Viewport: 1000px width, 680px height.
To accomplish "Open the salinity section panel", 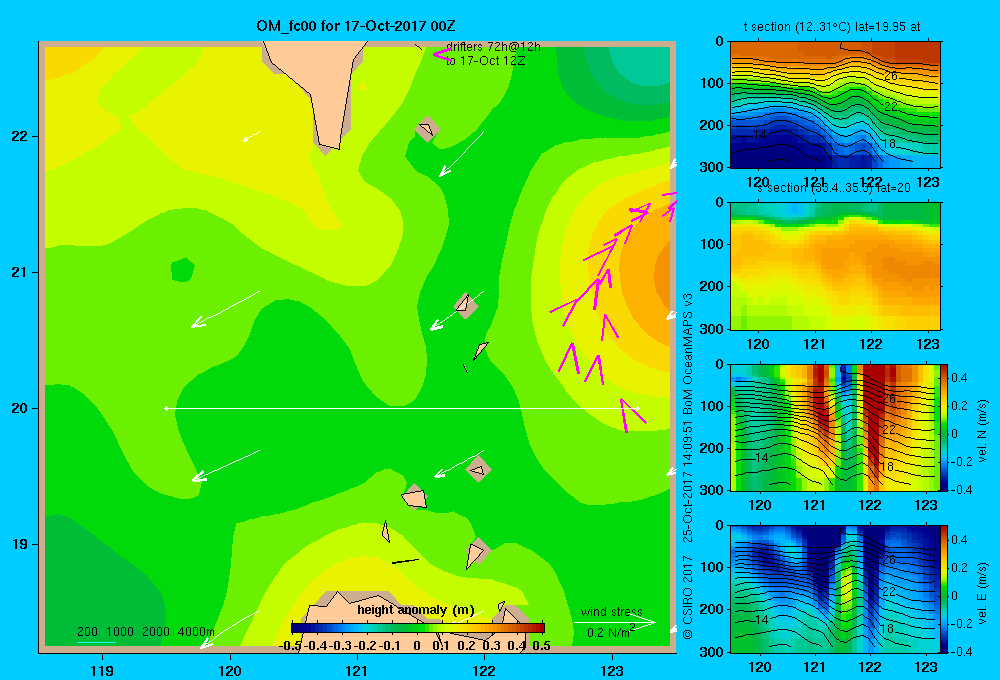I will pyautogui.click(x=835, y=266).
